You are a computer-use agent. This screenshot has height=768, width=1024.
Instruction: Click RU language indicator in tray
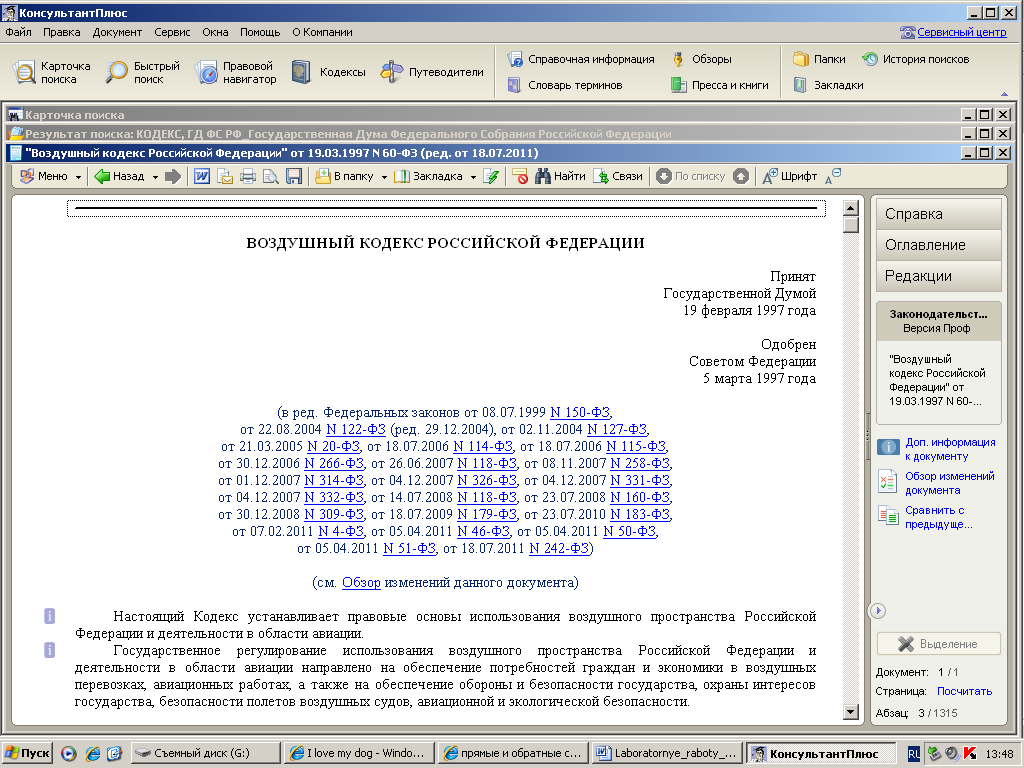coord(914,754)
